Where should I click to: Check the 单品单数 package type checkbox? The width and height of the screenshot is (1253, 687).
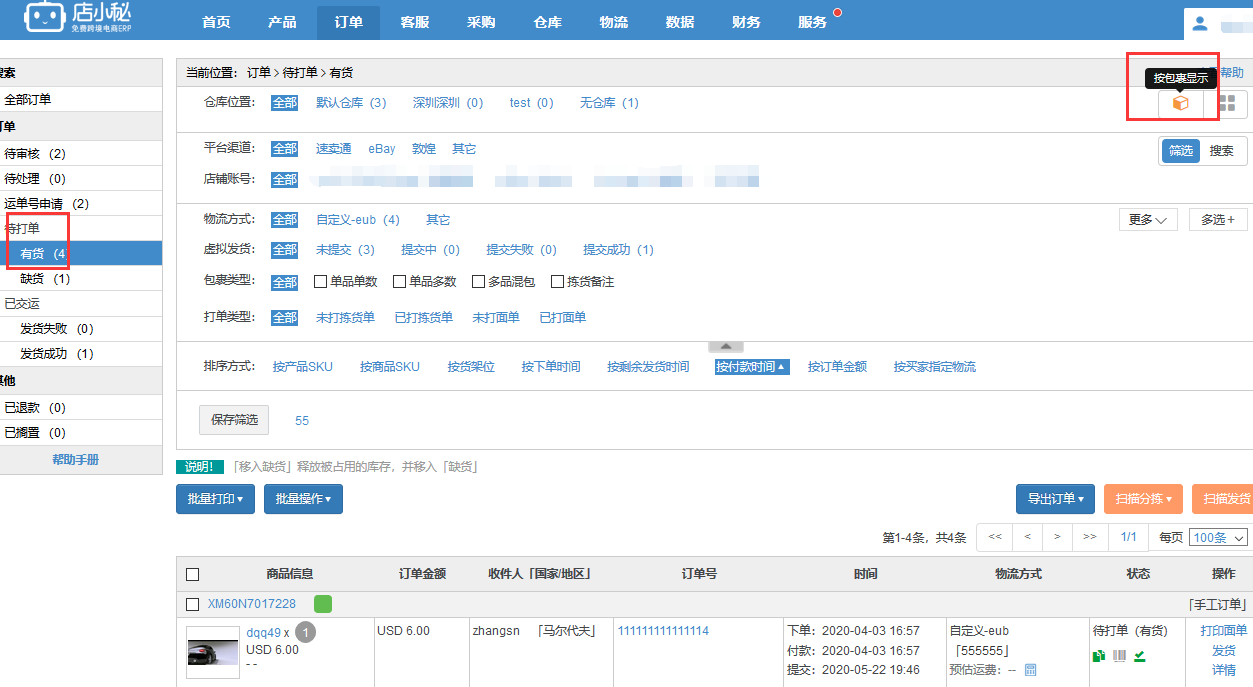click(321, 282)
